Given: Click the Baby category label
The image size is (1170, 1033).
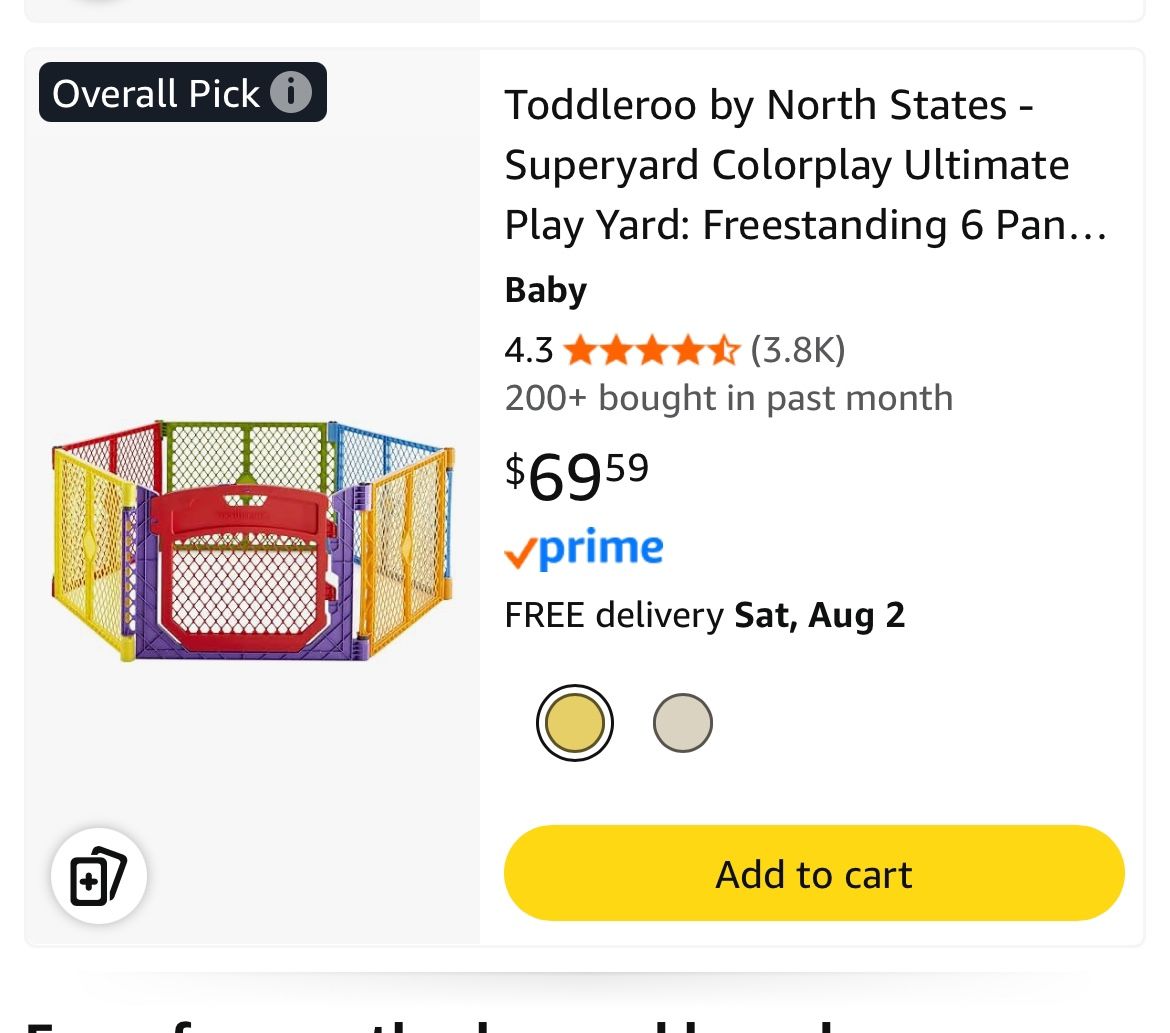Looking at the screenshot, I should [545, 290].
